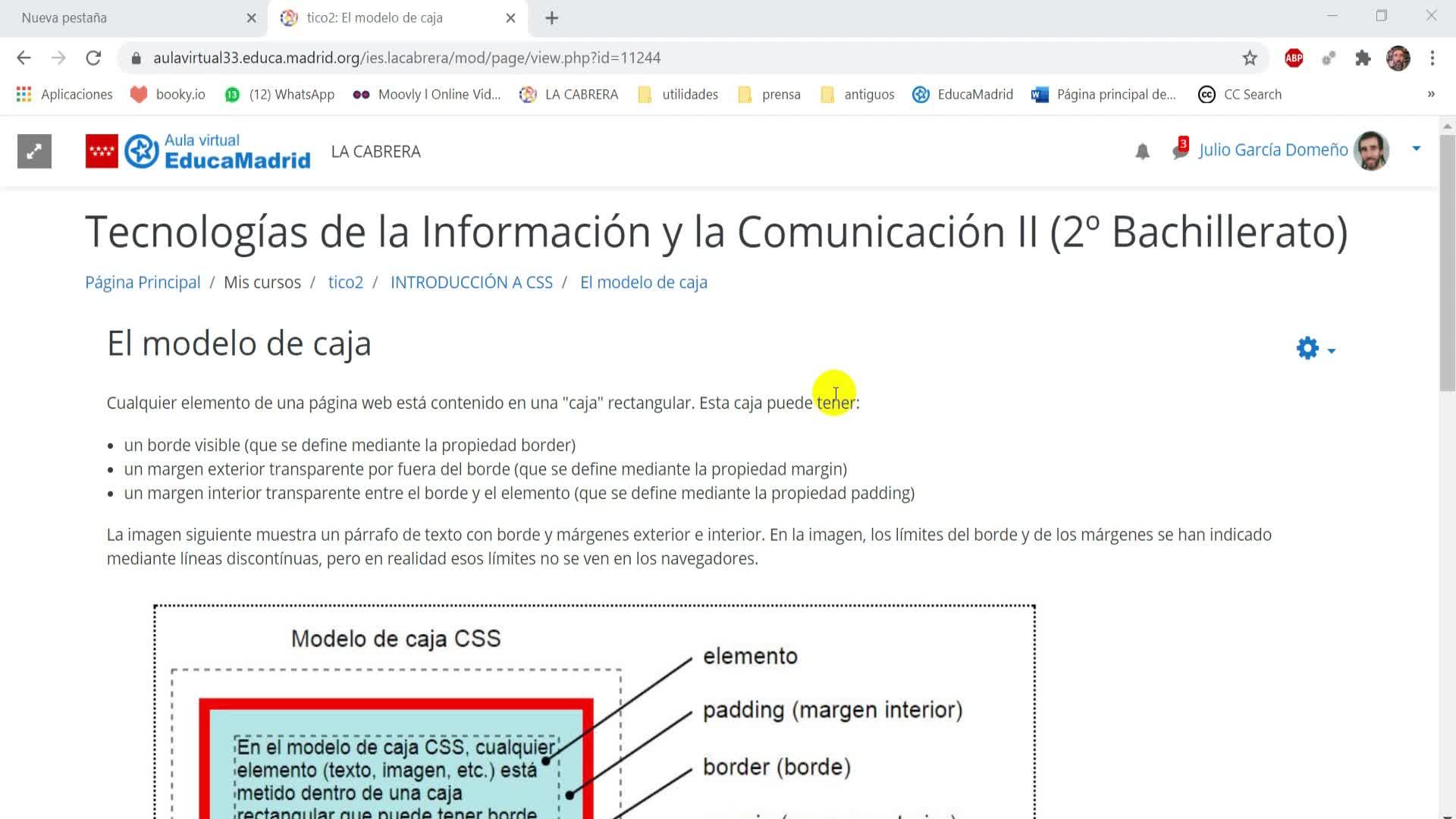Reload the current page
Screen dimensions: 1456x819
(93, 58)
